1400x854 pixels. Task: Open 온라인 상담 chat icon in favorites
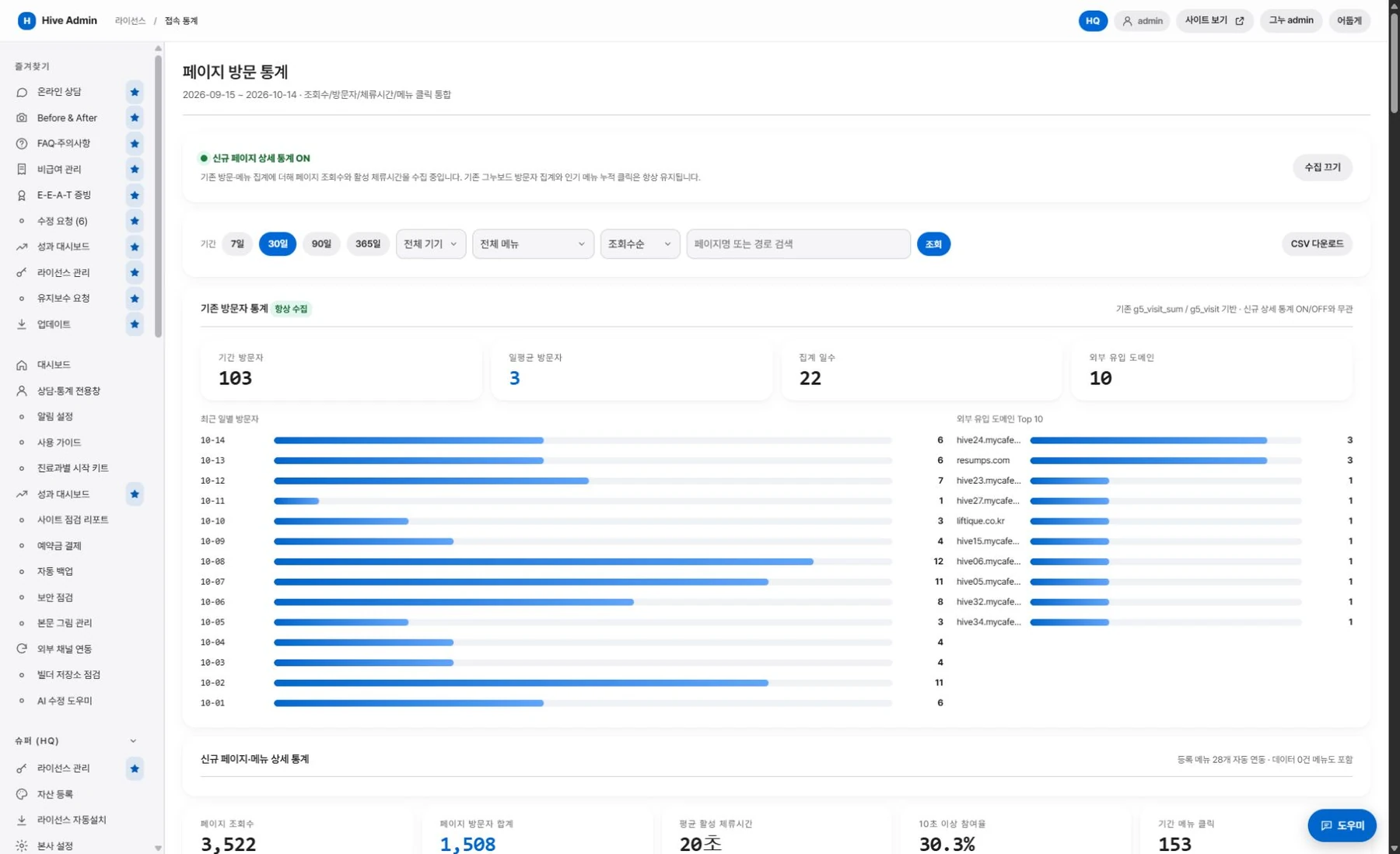[x=22, y=92]
